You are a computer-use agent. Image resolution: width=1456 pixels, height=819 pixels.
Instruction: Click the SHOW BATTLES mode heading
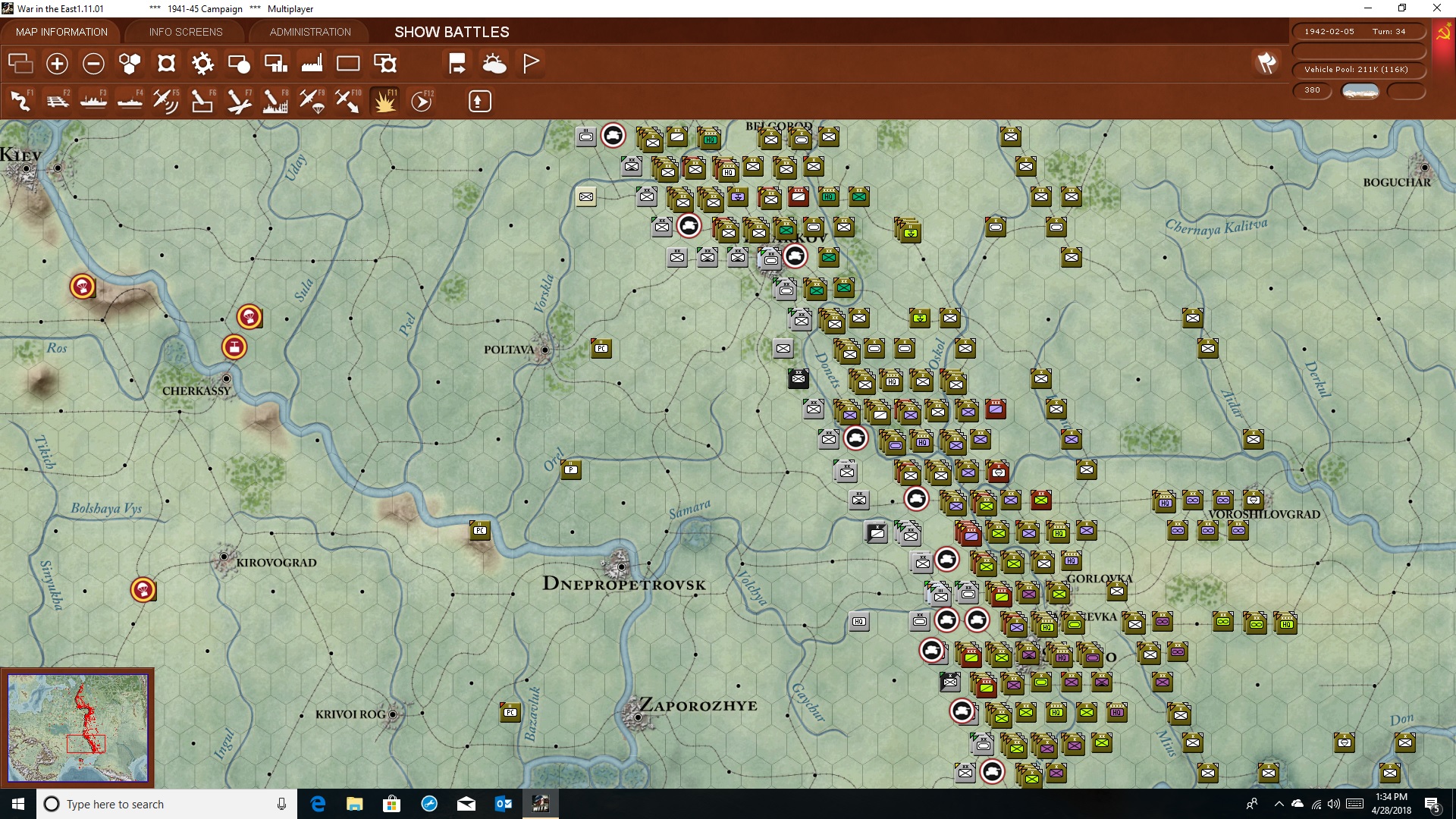(452, 32)
